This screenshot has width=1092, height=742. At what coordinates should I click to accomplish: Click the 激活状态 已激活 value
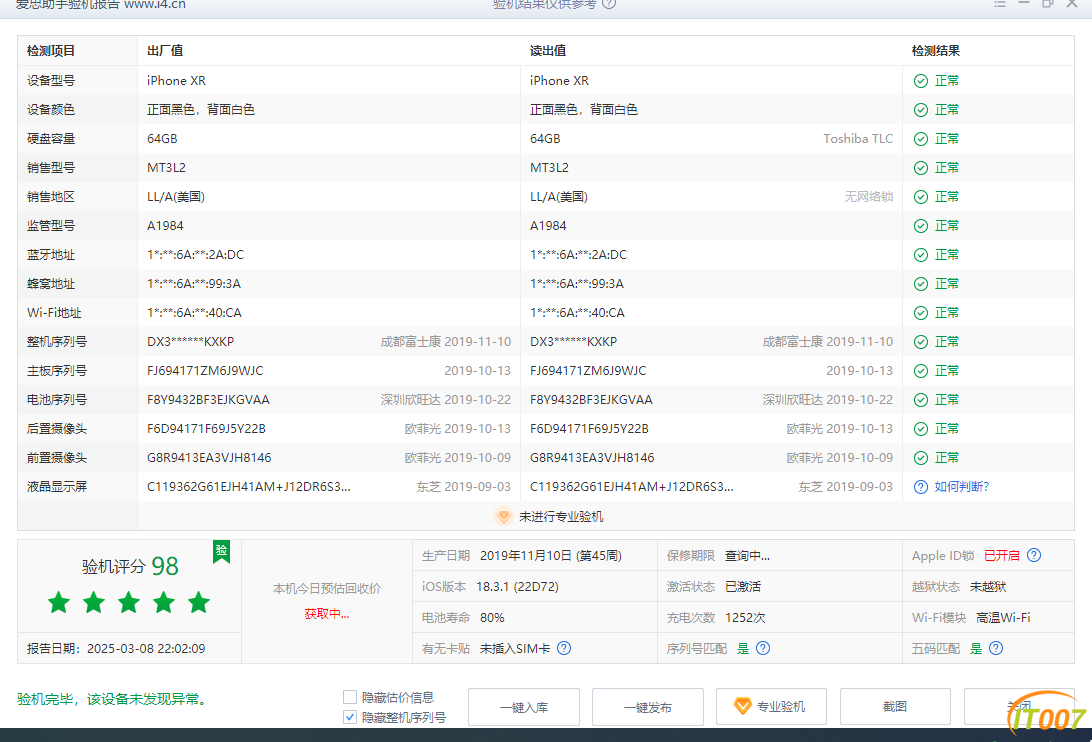coord(742,587)
